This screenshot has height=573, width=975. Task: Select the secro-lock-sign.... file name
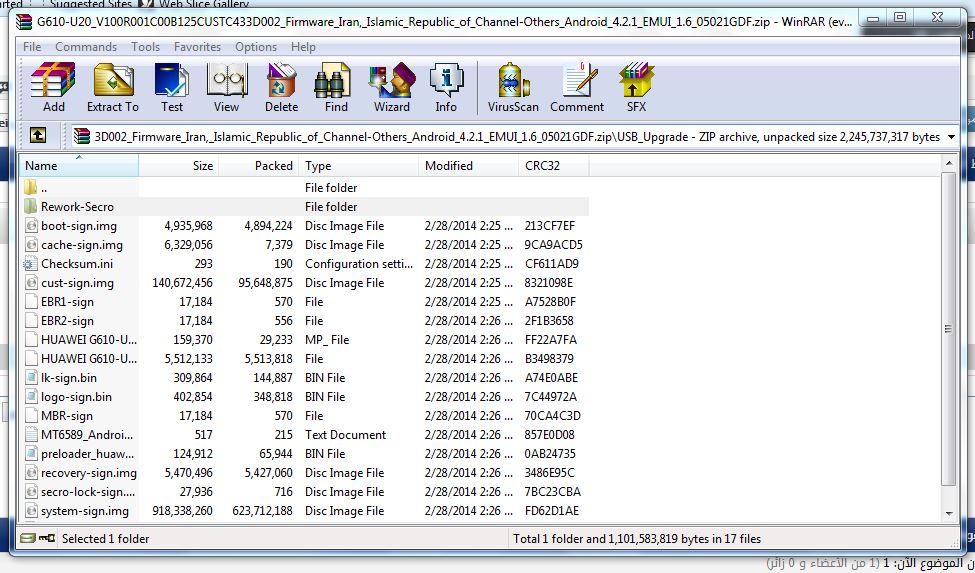click(x=88, y=492)
